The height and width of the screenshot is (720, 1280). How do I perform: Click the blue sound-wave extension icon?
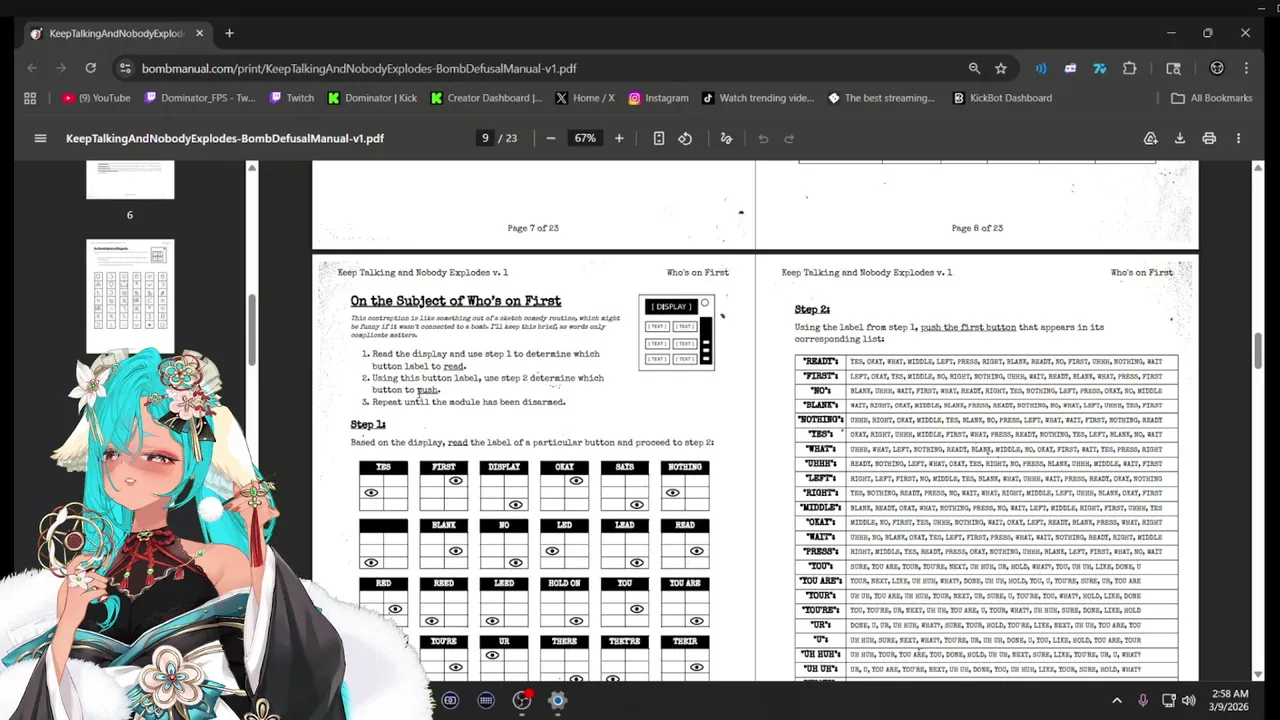[x=1041, y=68]
